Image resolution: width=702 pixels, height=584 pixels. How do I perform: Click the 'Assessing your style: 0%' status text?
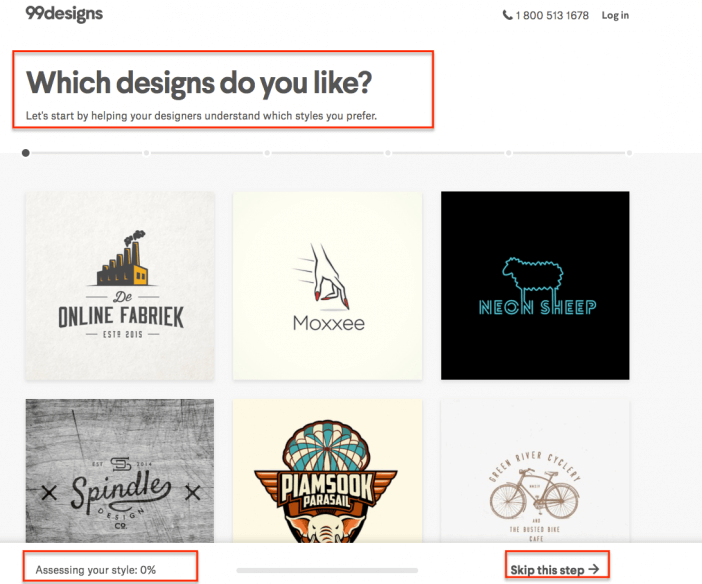[x=96, y=570]
